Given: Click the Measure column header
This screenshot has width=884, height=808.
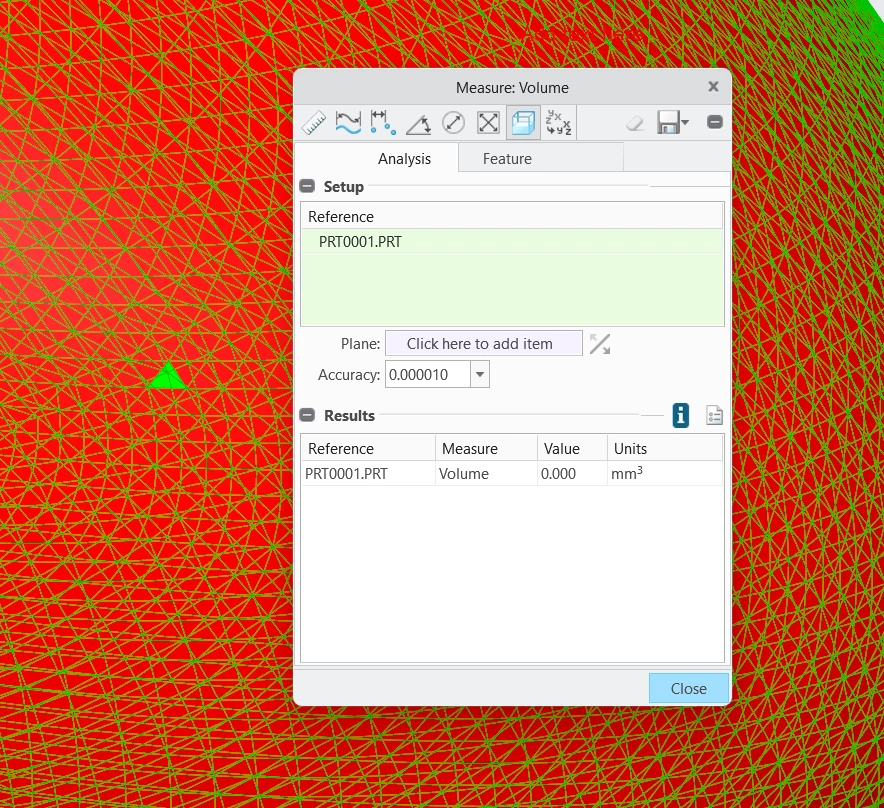Looking at the screenshot, I should [485, 449].
